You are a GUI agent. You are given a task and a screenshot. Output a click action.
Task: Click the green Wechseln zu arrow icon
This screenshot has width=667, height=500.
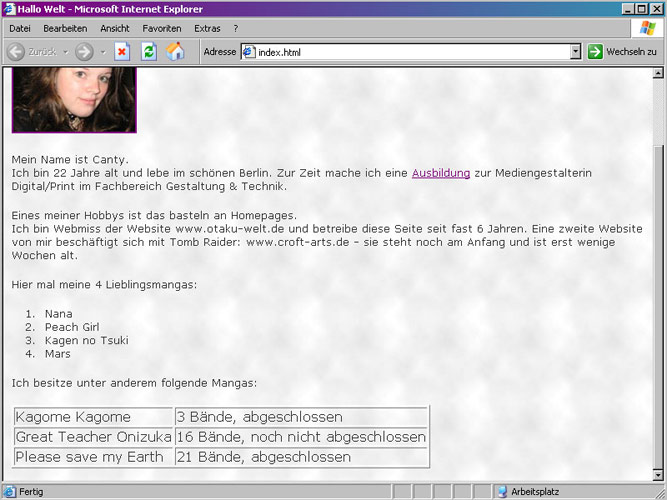[595, 51]
